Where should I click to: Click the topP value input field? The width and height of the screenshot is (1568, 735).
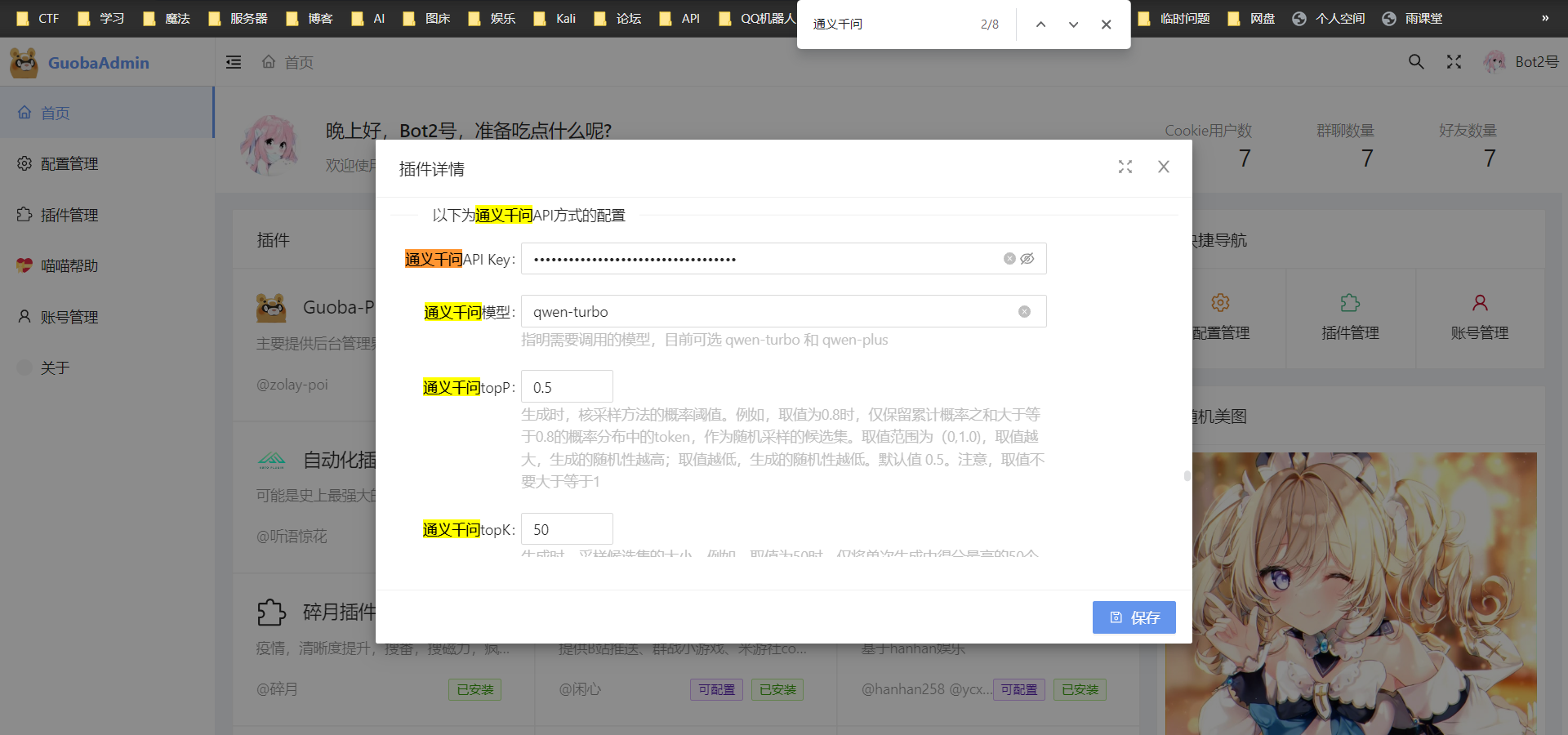click(567, 387)
